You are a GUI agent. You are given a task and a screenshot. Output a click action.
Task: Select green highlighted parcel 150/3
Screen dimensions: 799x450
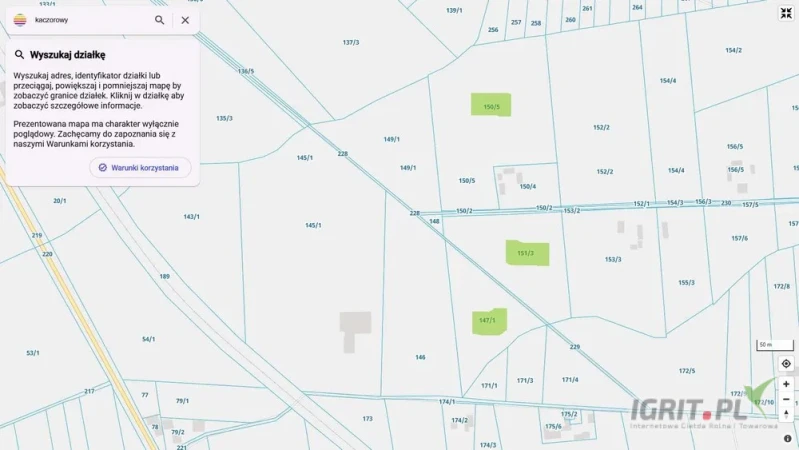491,104
